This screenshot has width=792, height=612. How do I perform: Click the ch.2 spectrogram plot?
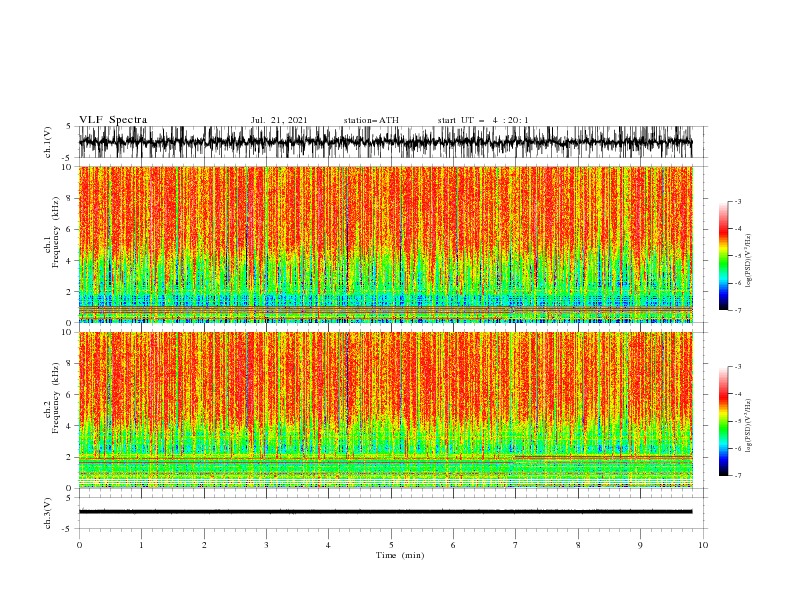(386, 410)
